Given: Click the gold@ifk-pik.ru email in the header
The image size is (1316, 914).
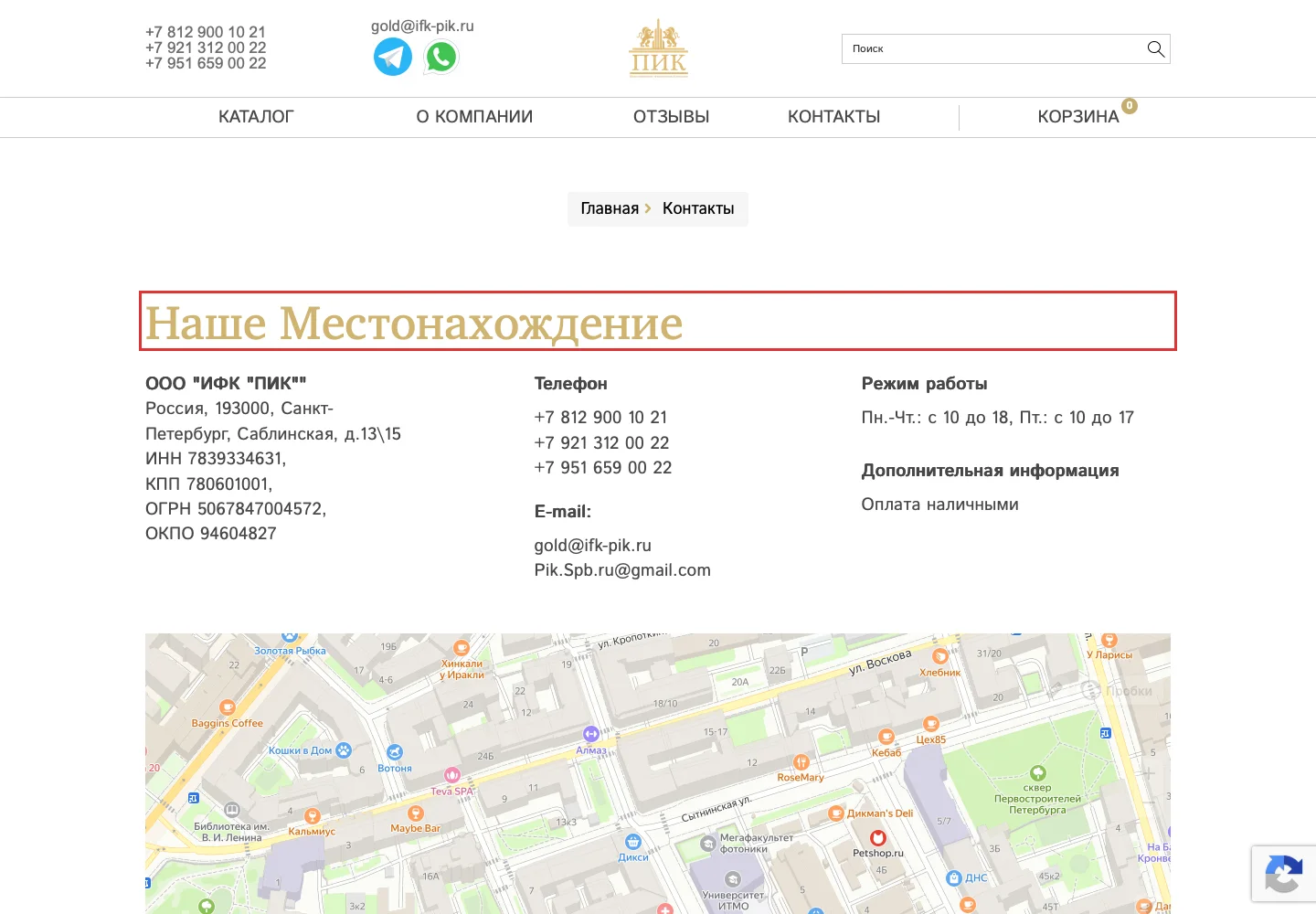Looking at the screenshot, I should [x=422, y=26].
